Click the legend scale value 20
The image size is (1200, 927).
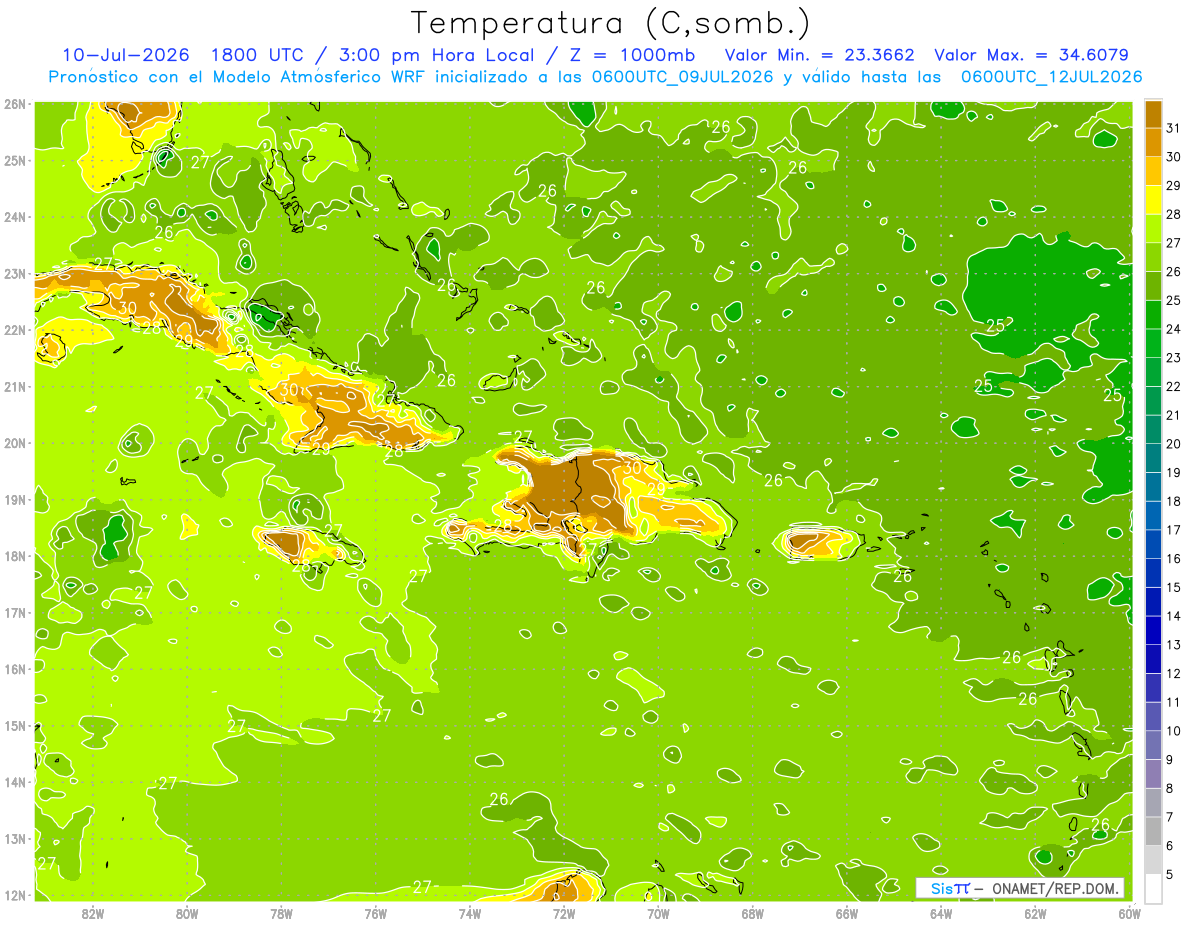coord(1173,443)
